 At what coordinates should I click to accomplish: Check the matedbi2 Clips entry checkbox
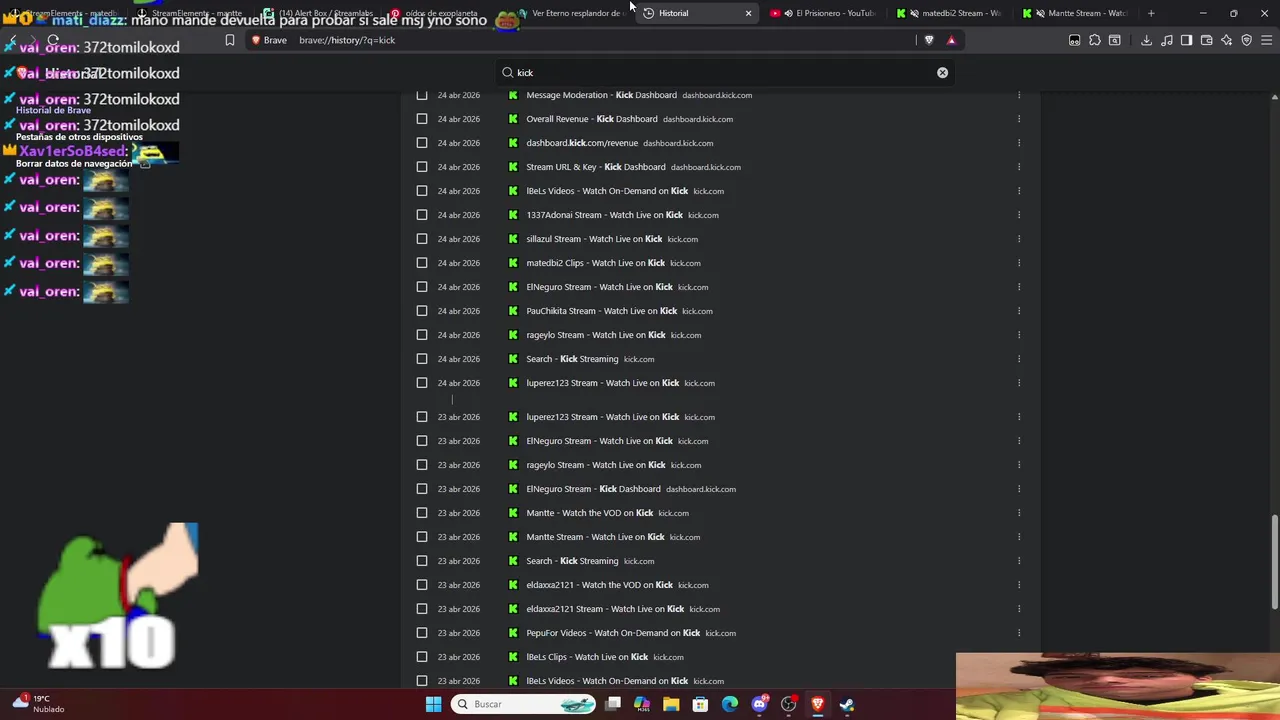click(421, 263)
